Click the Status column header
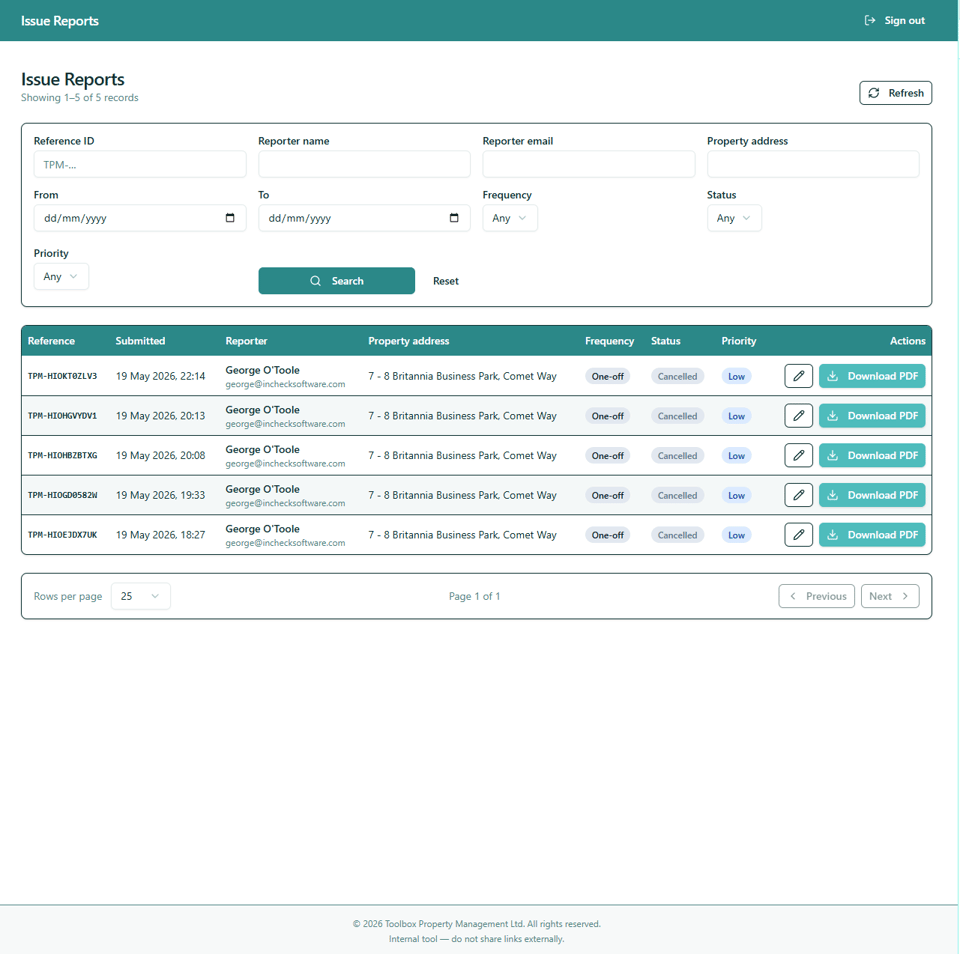960x954 pixels. click(666, 341)
